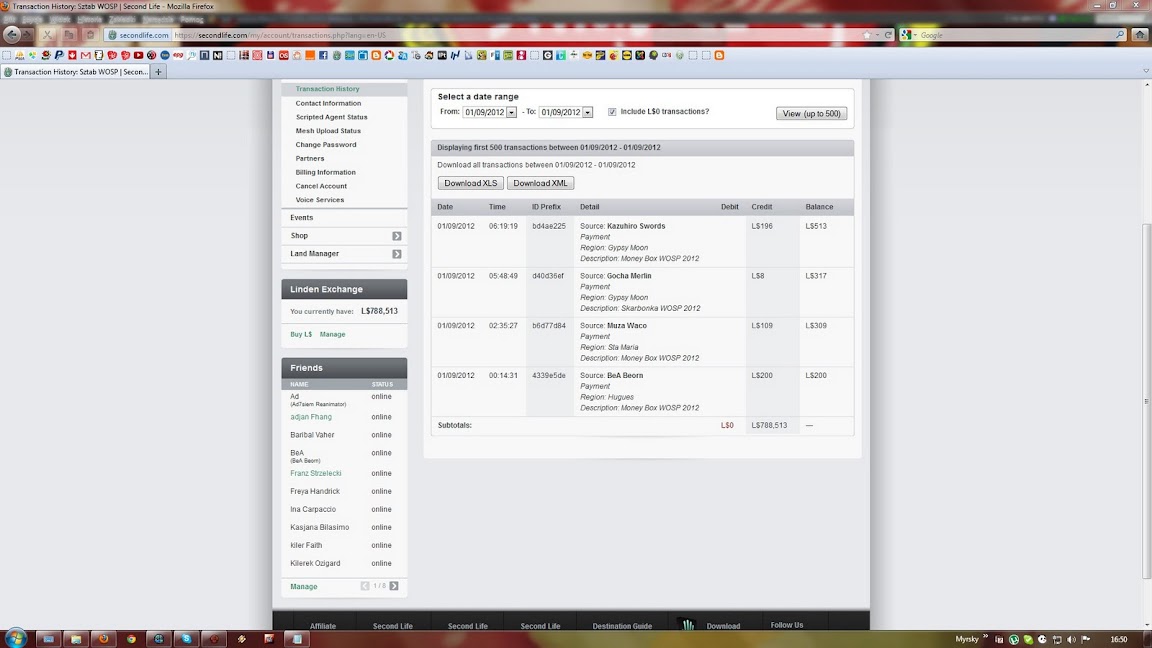Image resolution: width=1152 pixels, height=648 pixels.
Task: Open Change Password in sidebar
Action: point(326,145)
